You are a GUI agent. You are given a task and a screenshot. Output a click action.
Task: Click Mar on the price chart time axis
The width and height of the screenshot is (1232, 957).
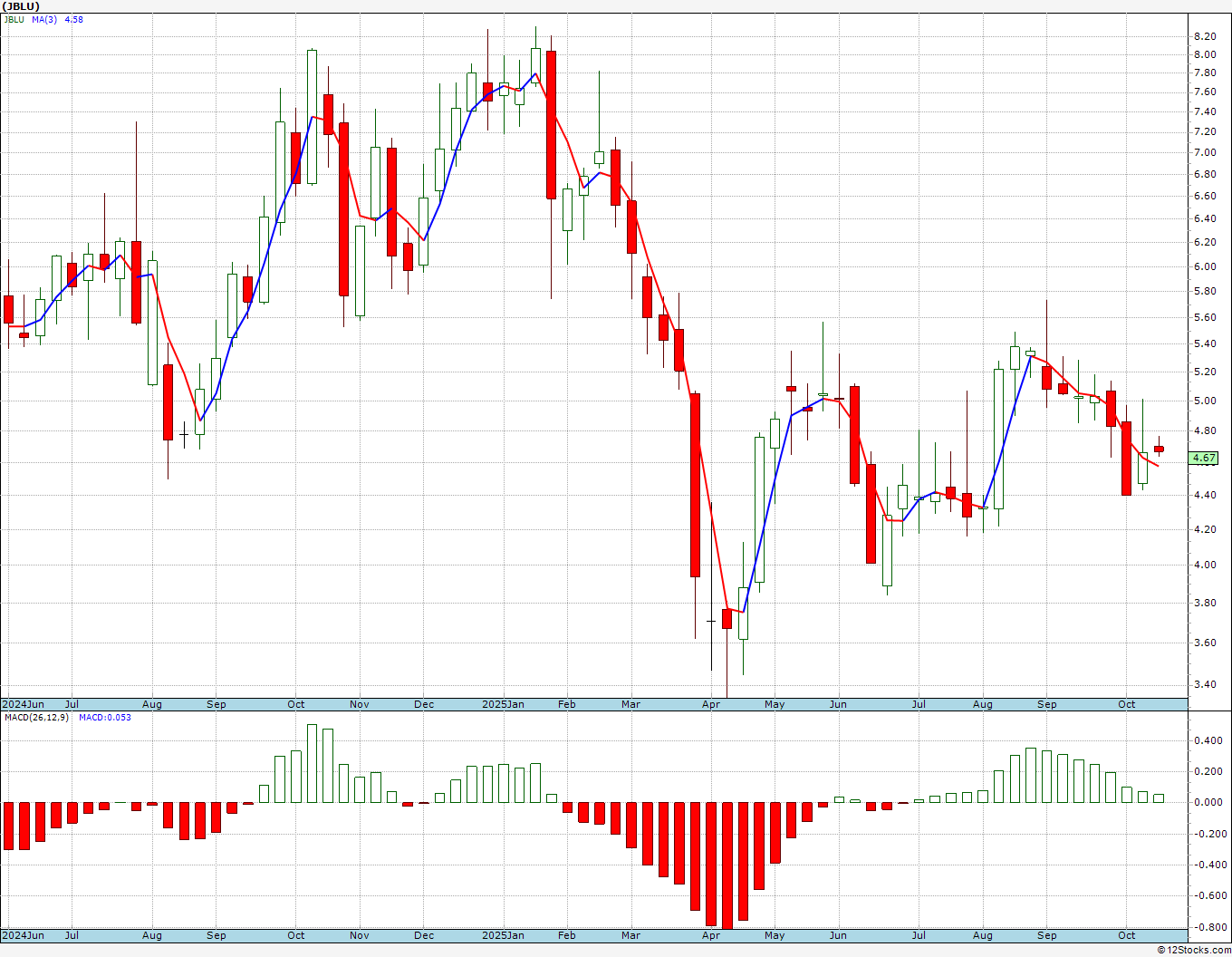point(630,704)
